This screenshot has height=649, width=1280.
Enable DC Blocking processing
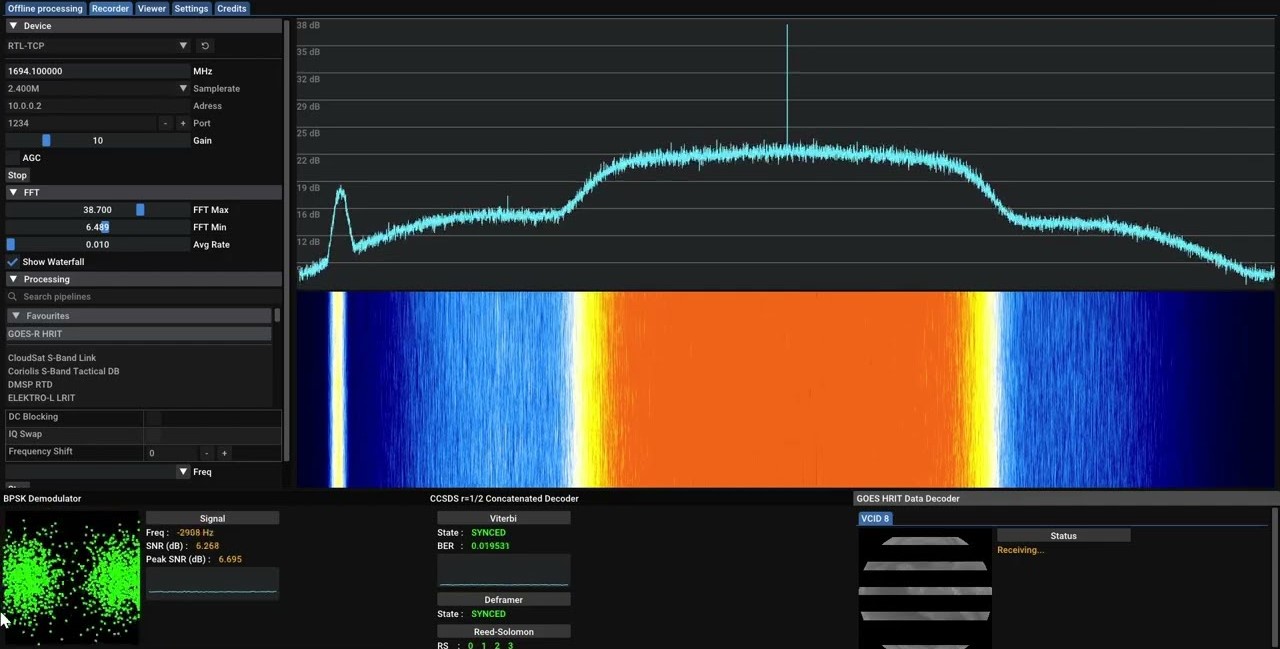tap(152, 416)
